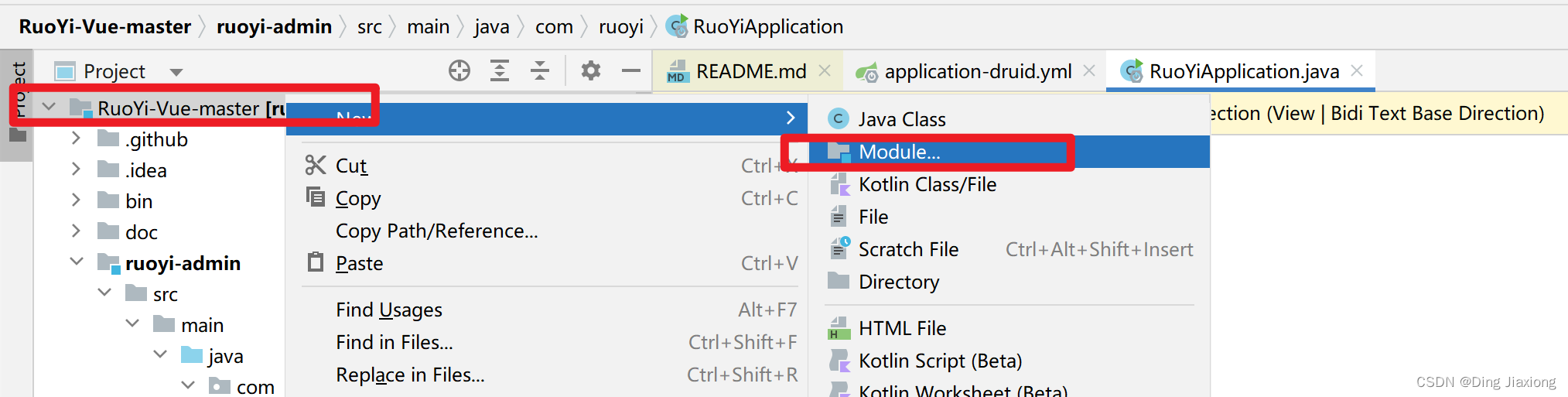Click the HTML File icon
This screenshot has height=397, width=1568.
[x=839, y=328]
